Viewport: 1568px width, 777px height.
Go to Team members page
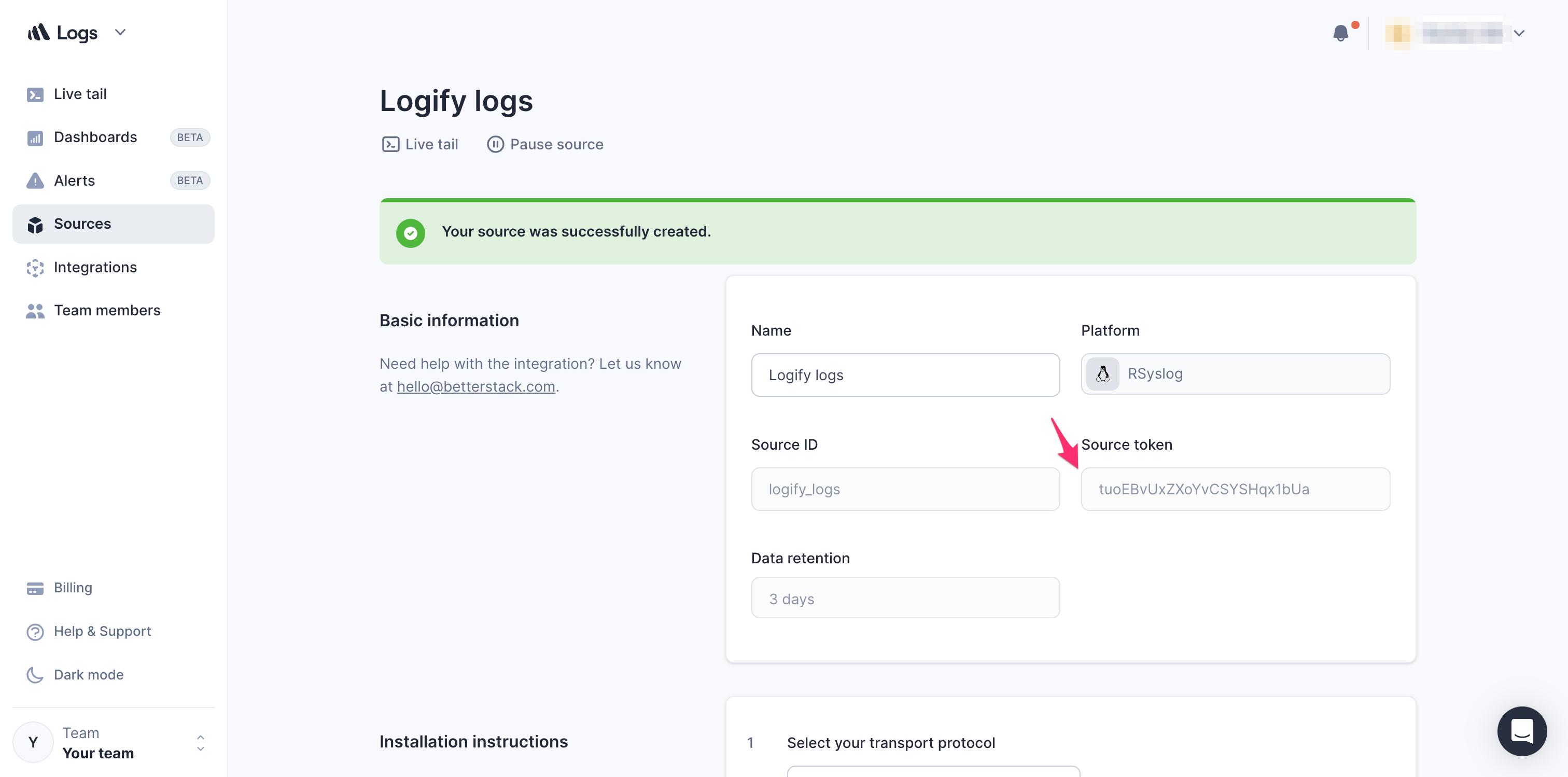pos(106,311)
